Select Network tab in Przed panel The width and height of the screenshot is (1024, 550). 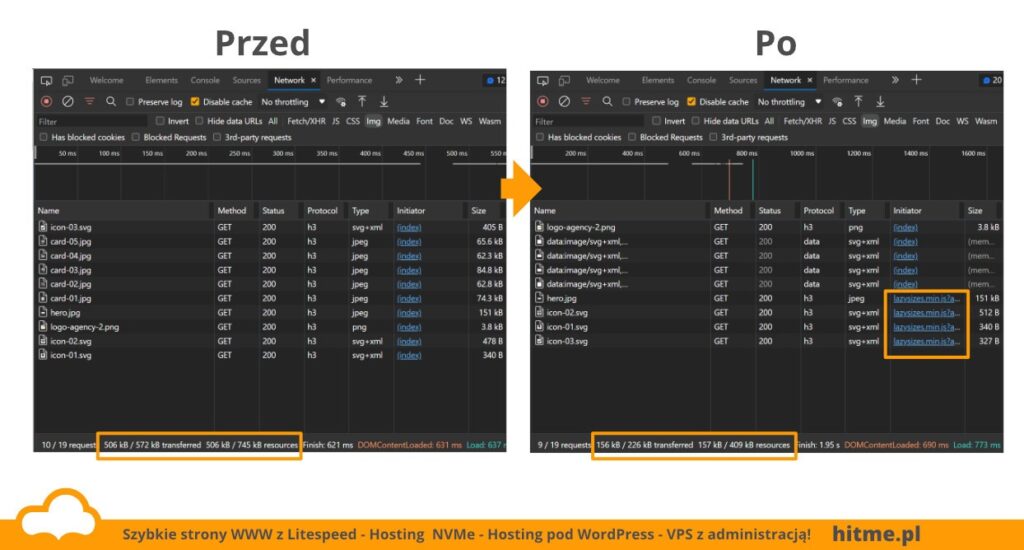click(289, 80)
